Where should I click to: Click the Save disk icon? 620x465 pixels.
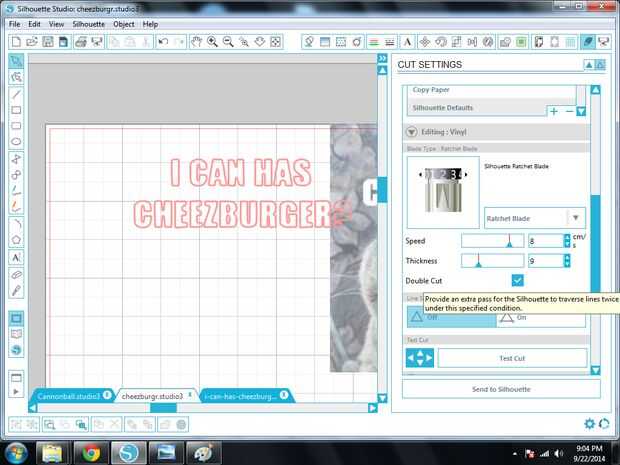[48, 42]
